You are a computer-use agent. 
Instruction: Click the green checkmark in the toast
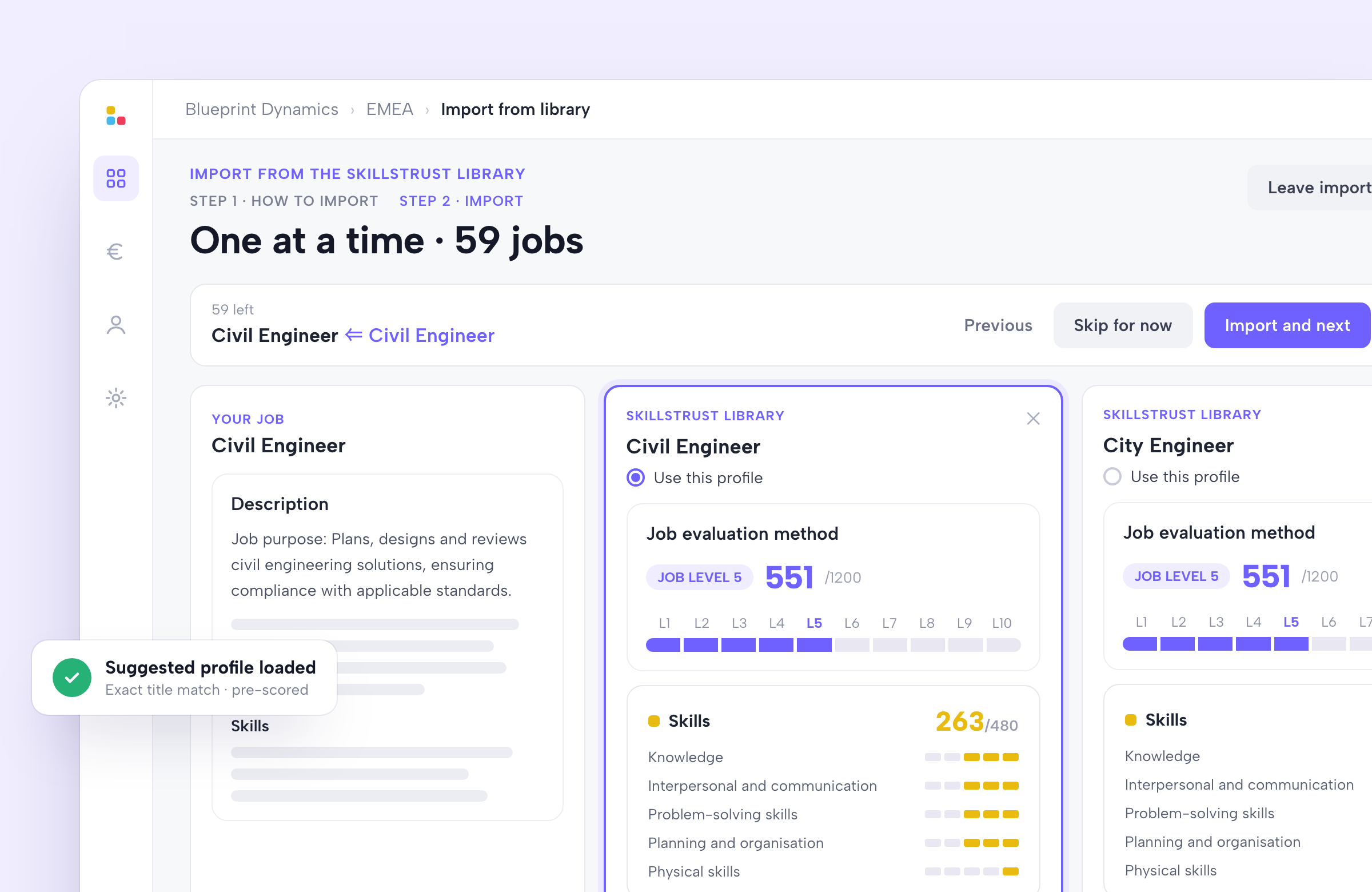[72, 678]
